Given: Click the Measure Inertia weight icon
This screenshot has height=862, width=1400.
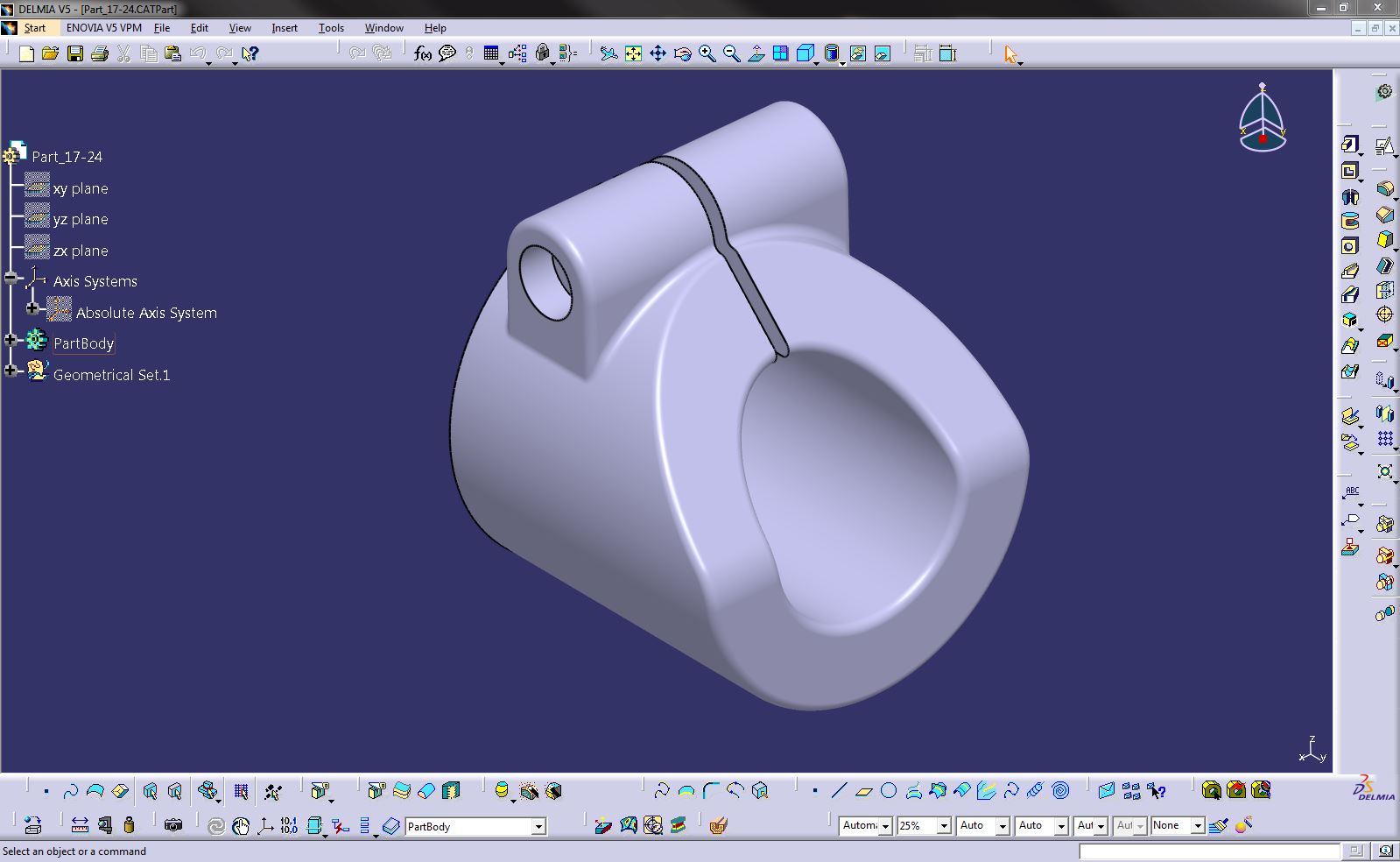Looking at the screenshot, I should click(130, 825).
